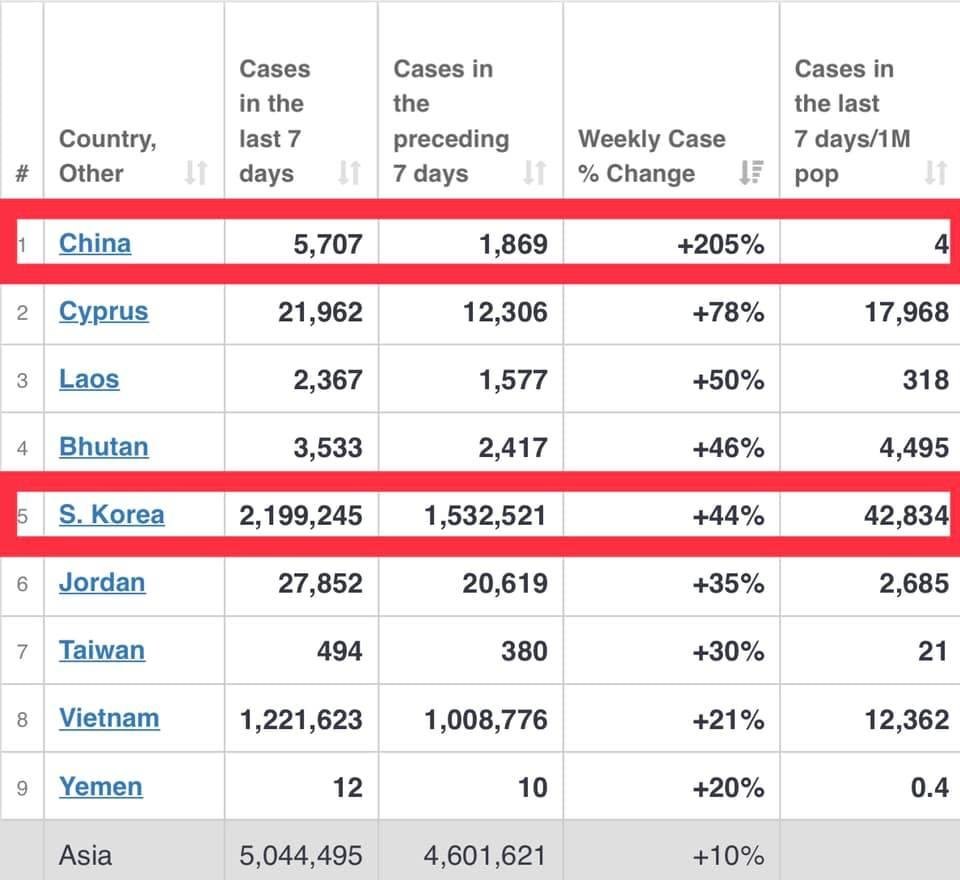The width and height of the screenshot is (960, 880).
Task: Click the Weekly Case % Change sort icon
Action: tap(750, 173)
